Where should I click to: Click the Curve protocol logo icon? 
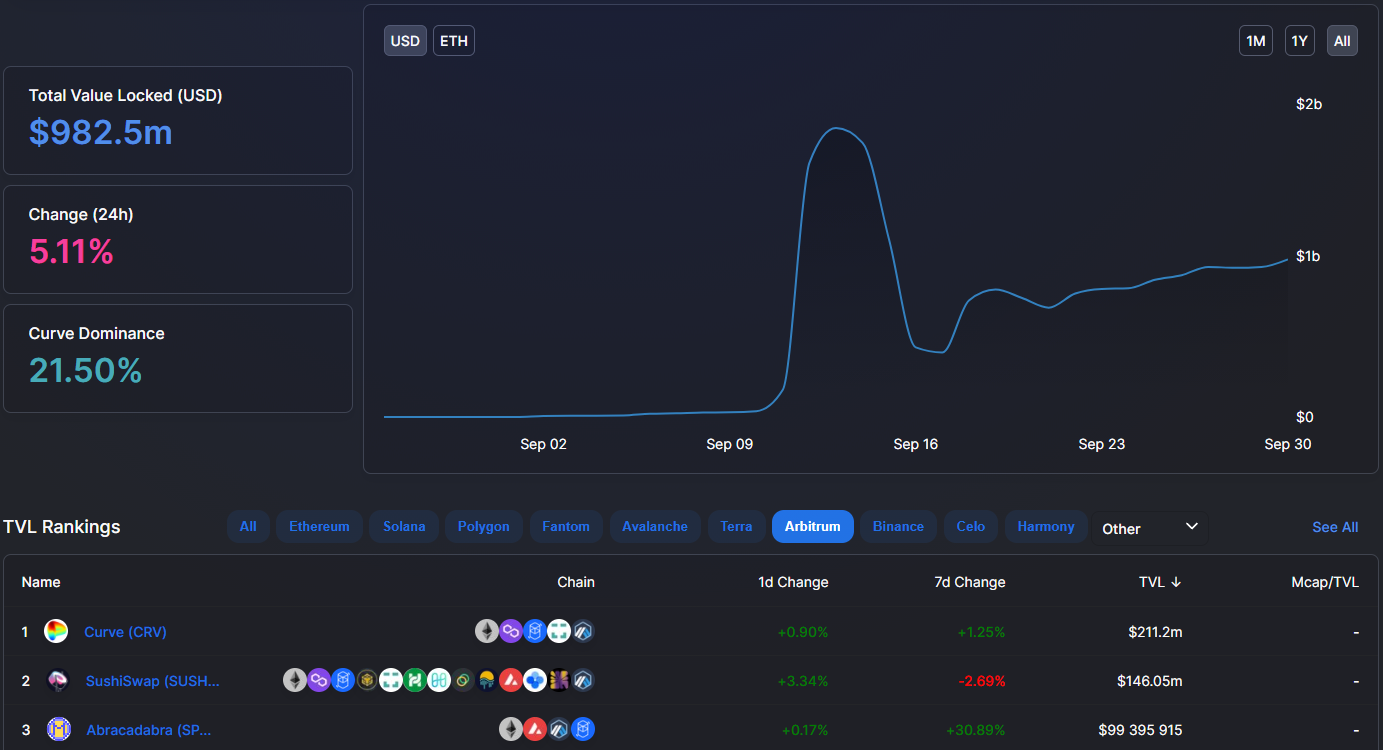click(x=56, y=632)
